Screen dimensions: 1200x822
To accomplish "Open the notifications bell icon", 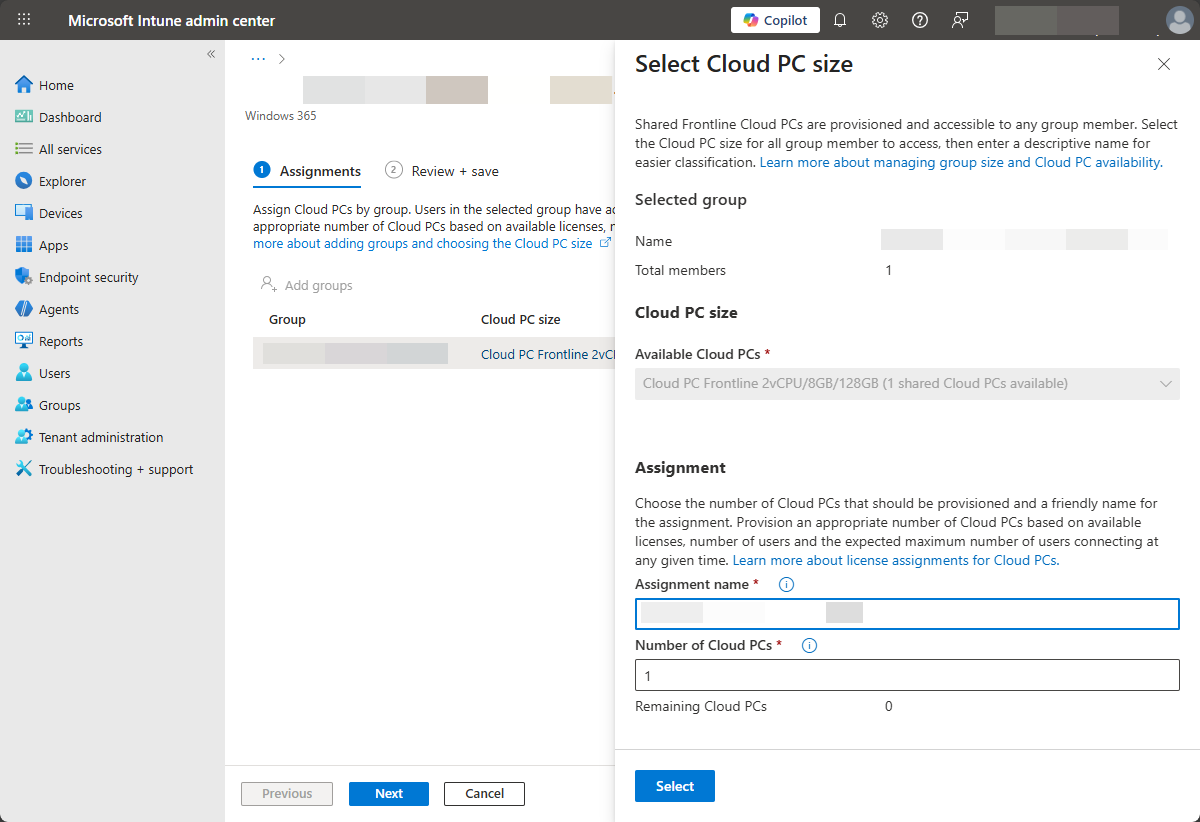I will tap(840, 20).
